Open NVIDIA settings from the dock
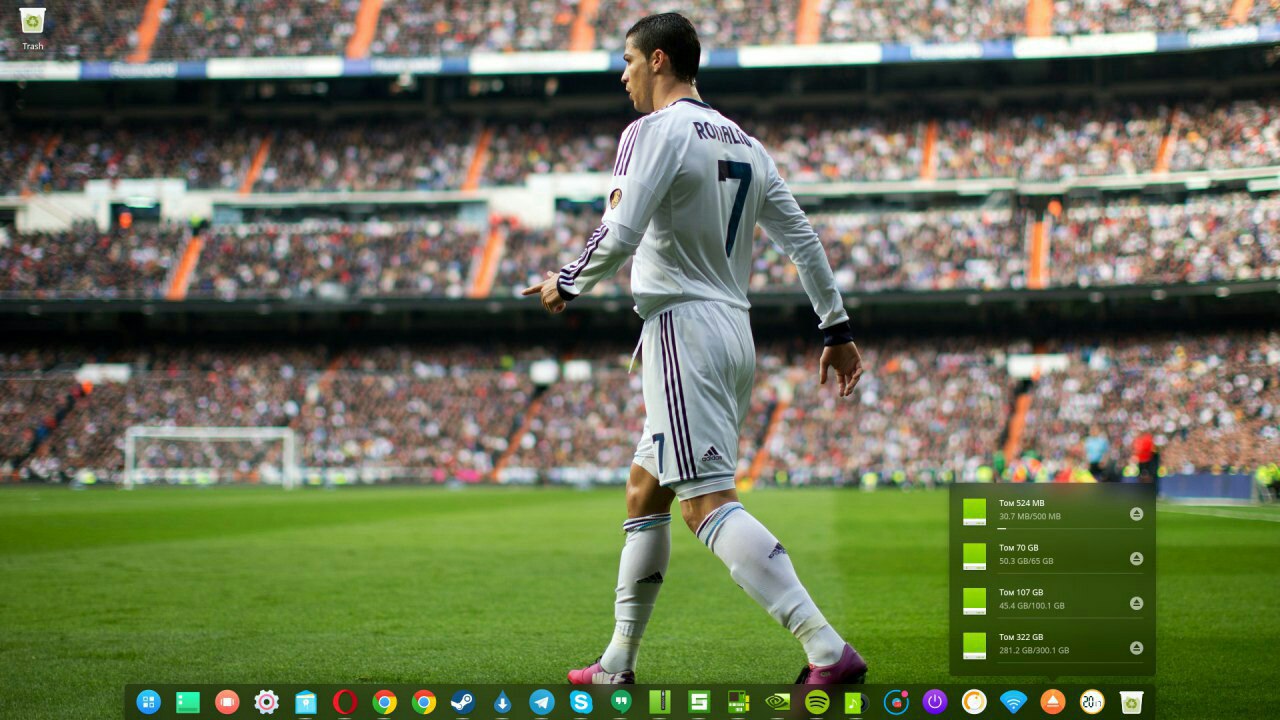The height and width of the screenshot is (720, 1280). click(778, 702)
